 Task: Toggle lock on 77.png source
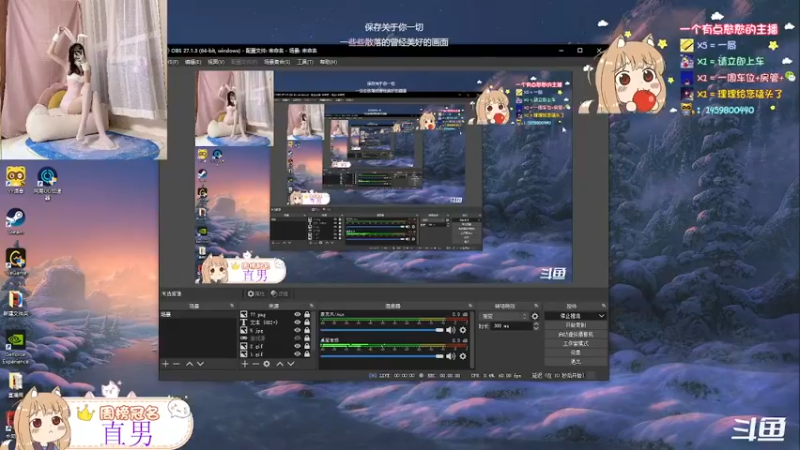tap(307, 315)
